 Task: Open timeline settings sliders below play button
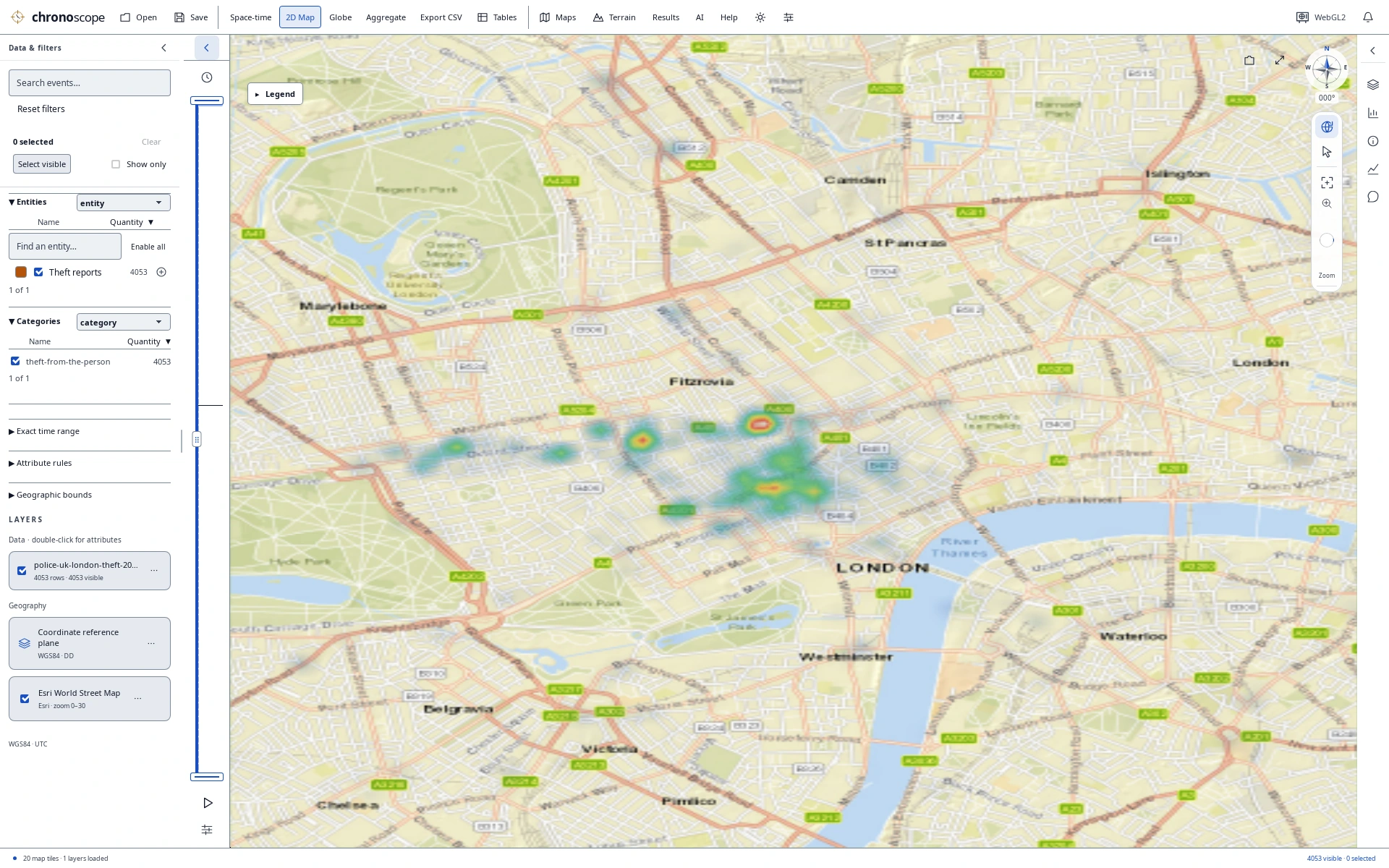click(x=207, y=830)
